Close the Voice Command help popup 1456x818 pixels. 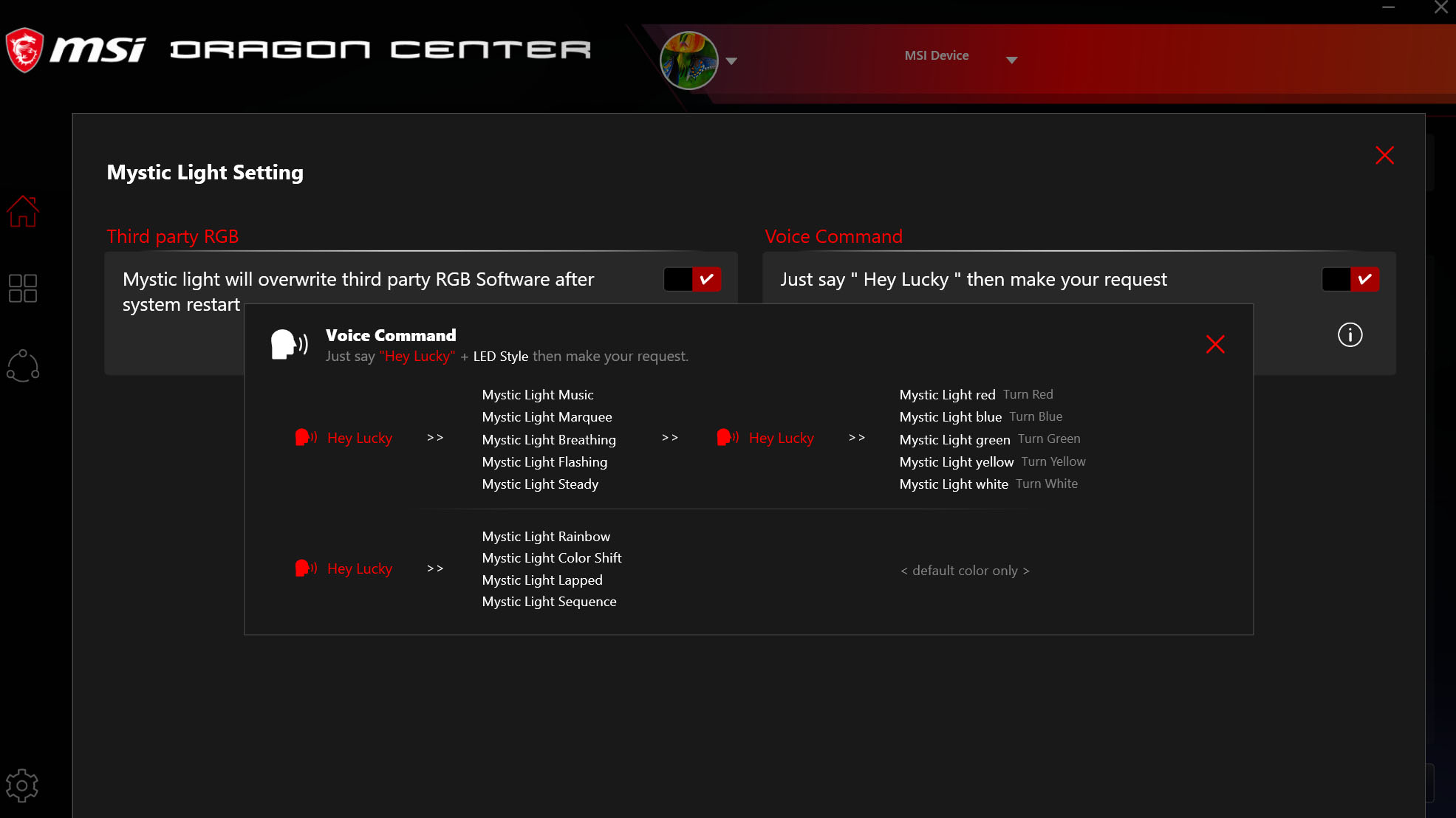point(1215,344)
